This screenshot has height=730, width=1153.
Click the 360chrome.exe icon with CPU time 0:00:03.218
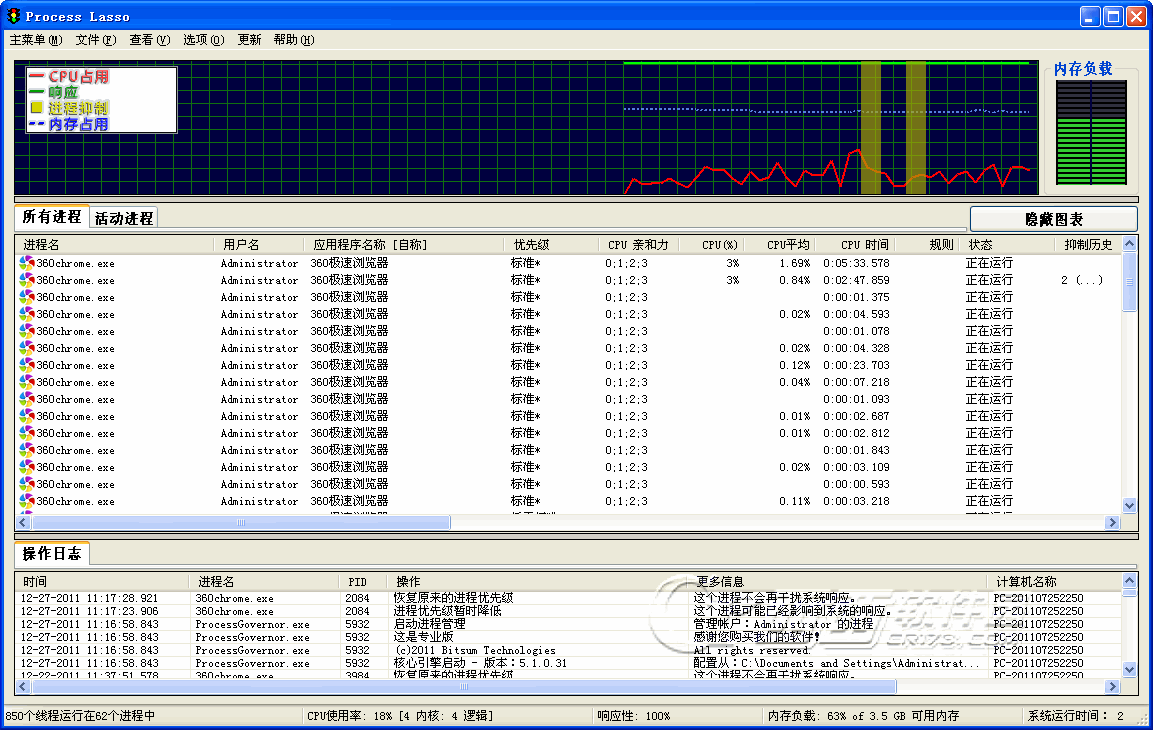[x=27, y=501]
